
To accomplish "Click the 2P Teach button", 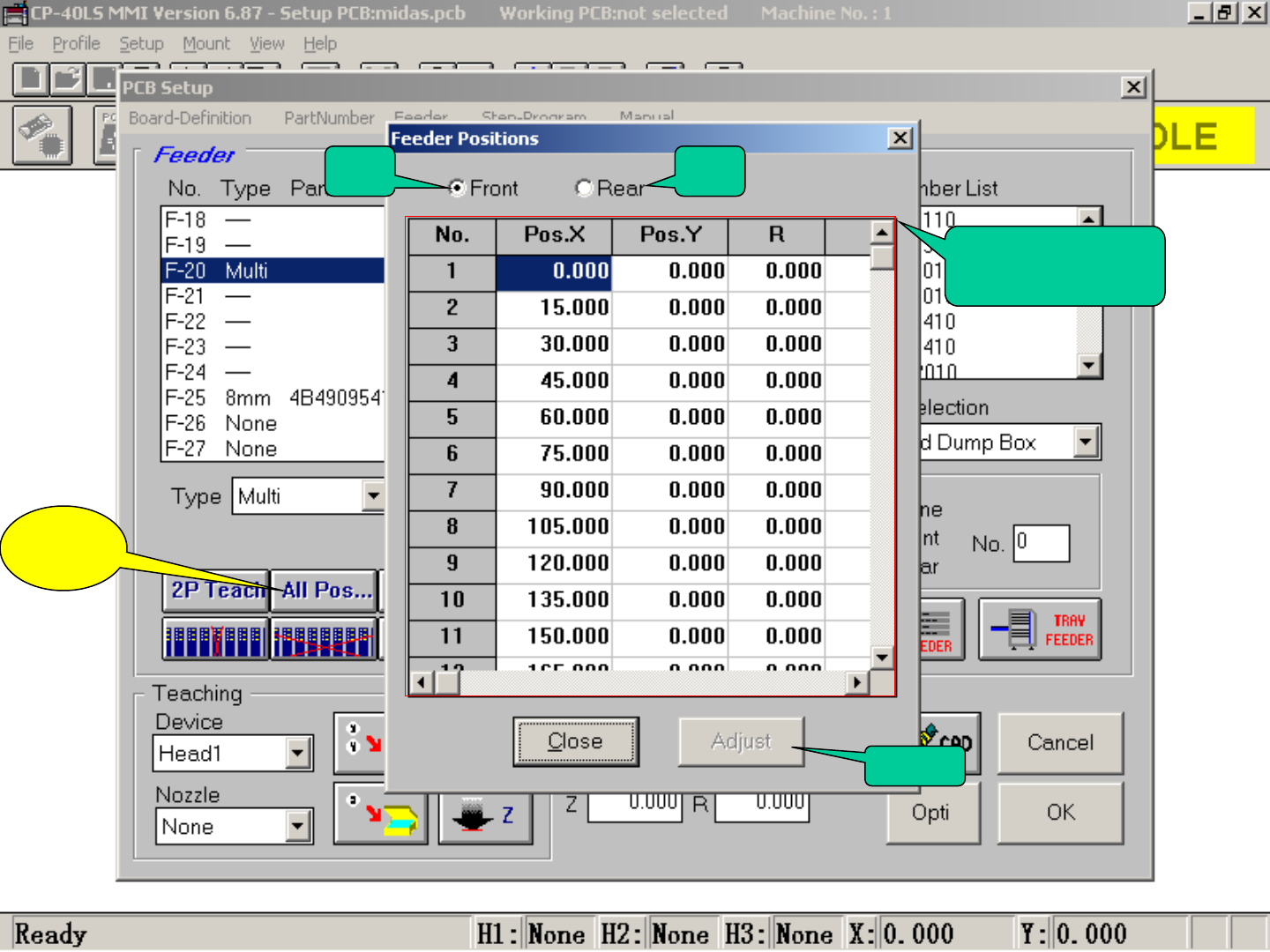I will 216,591.
